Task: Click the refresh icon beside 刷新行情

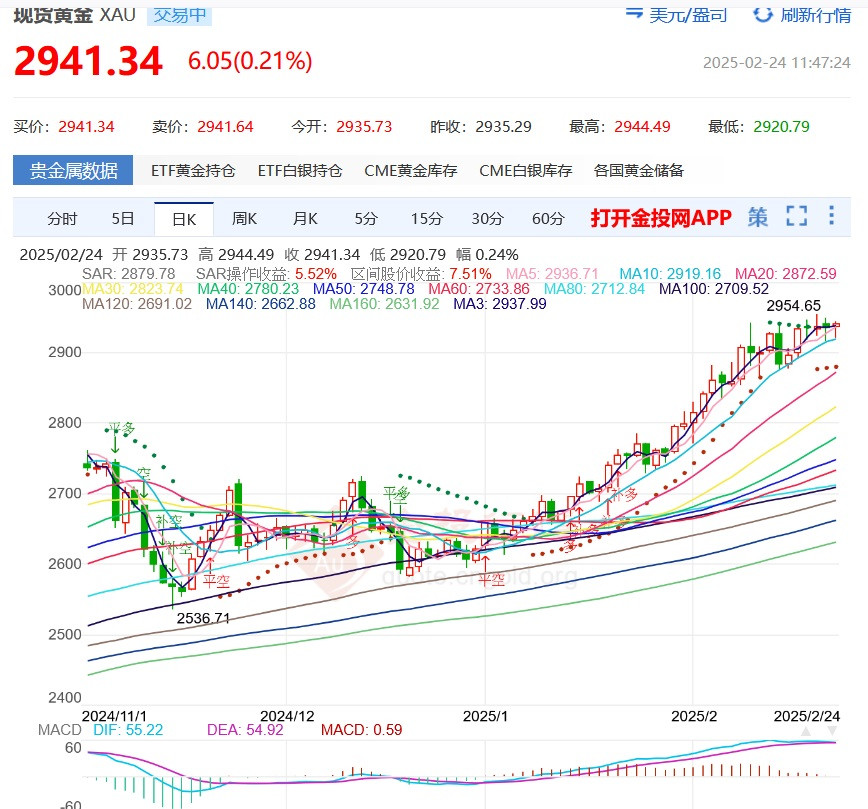Action: pyautogui.click(x=763, y=14)
